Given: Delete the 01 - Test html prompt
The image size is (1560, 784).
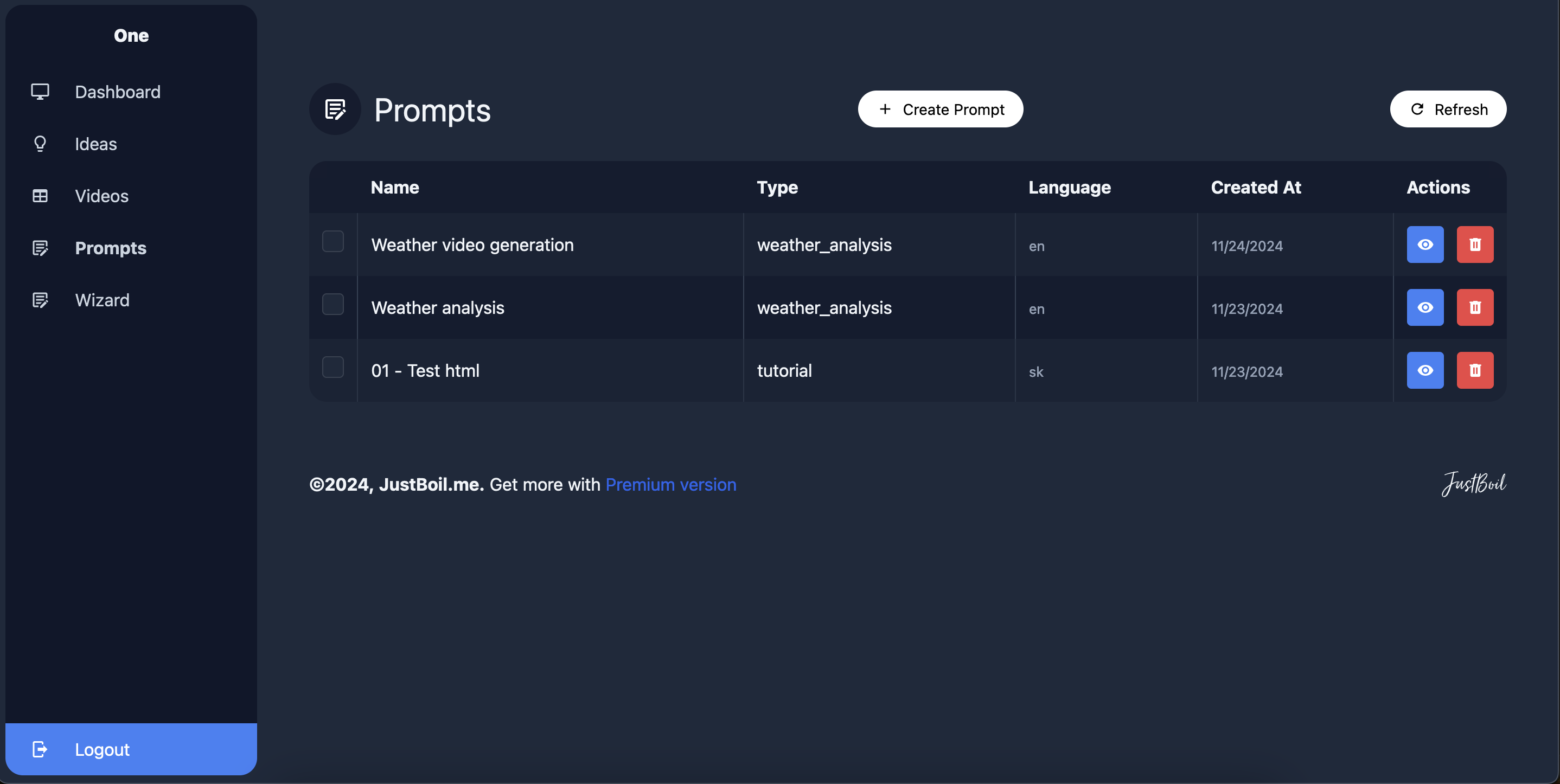Looking at the screenshot, I should [x=1474, y=370].
